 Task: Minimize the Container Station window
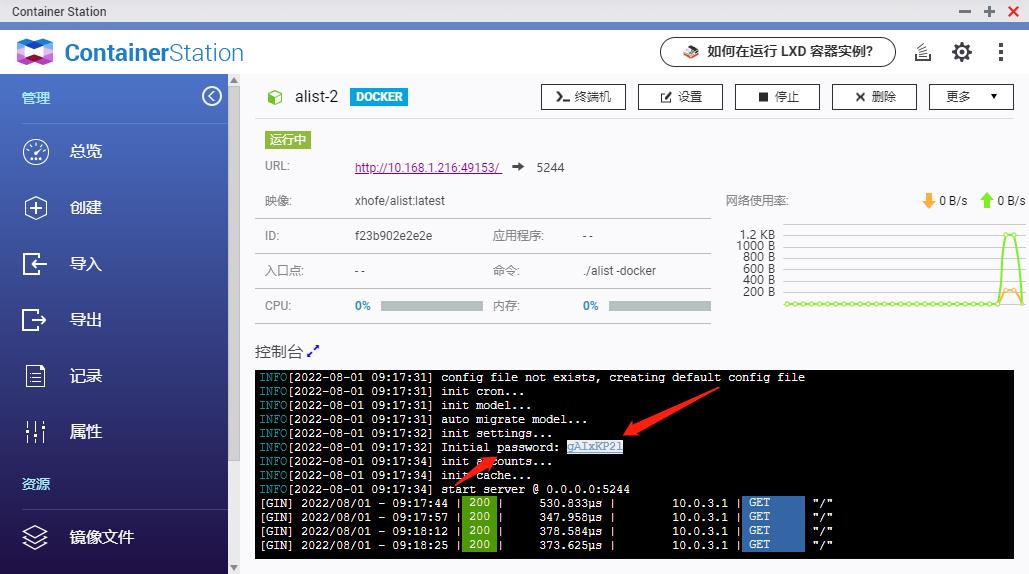pyautogui.click(x=965, y=12)
